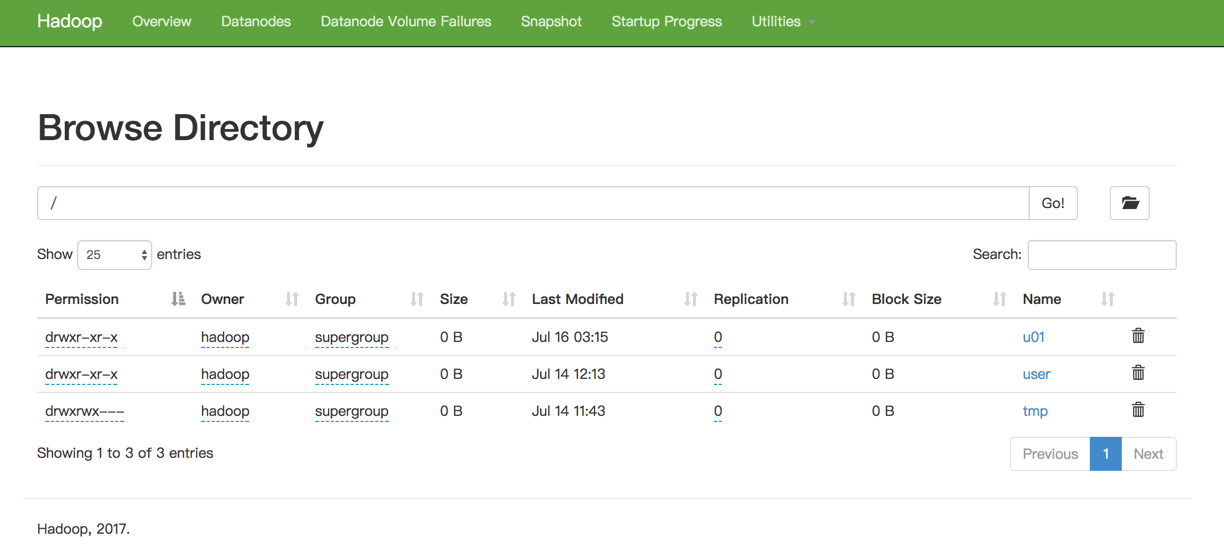The height and width of the screenshot is (547, 1224).
Task: Switch to Snapshot page
Action: coord(551,21)
